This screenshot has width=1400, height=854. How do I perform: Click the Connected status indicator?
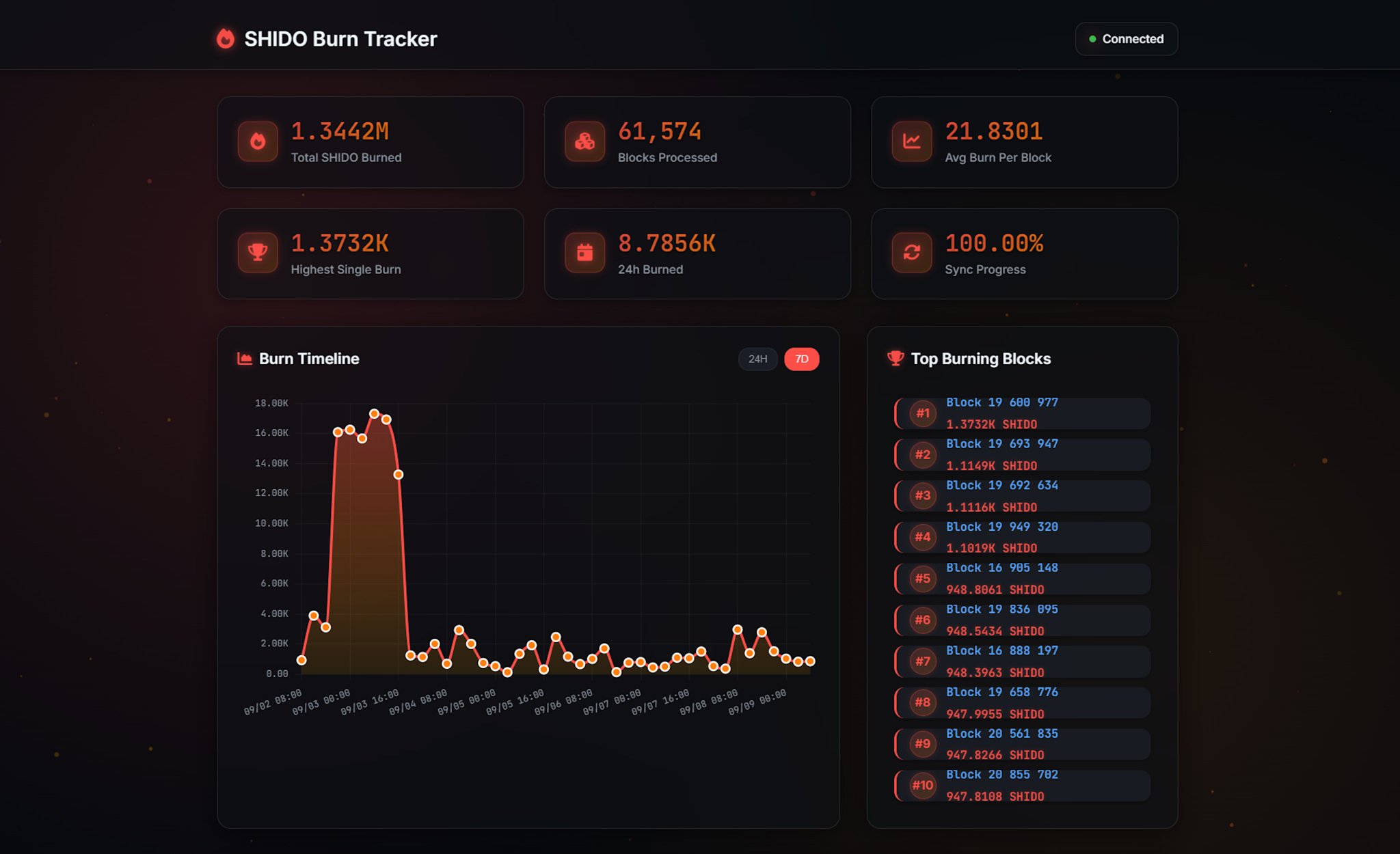1126,39
